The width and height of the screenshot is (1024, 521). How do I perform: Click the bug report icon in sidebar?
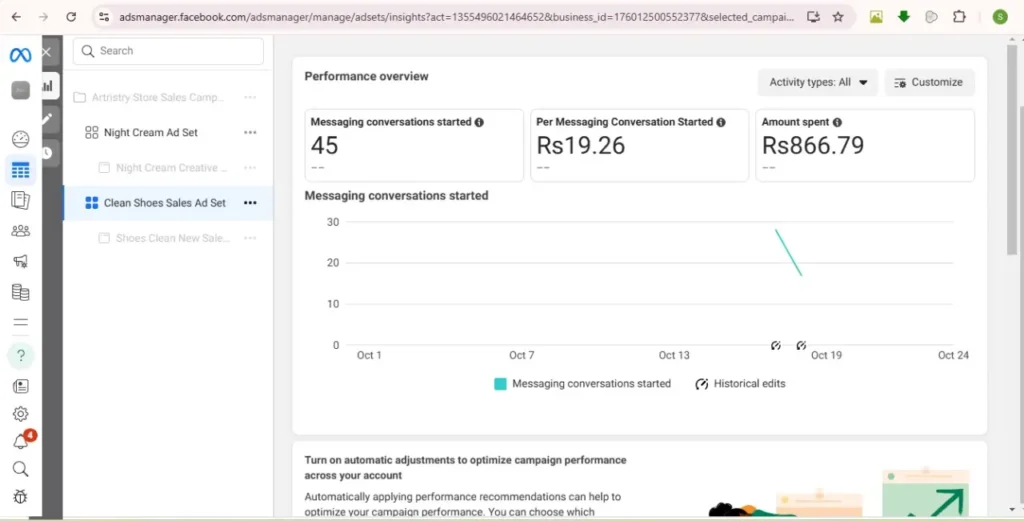tap(20, 496)
